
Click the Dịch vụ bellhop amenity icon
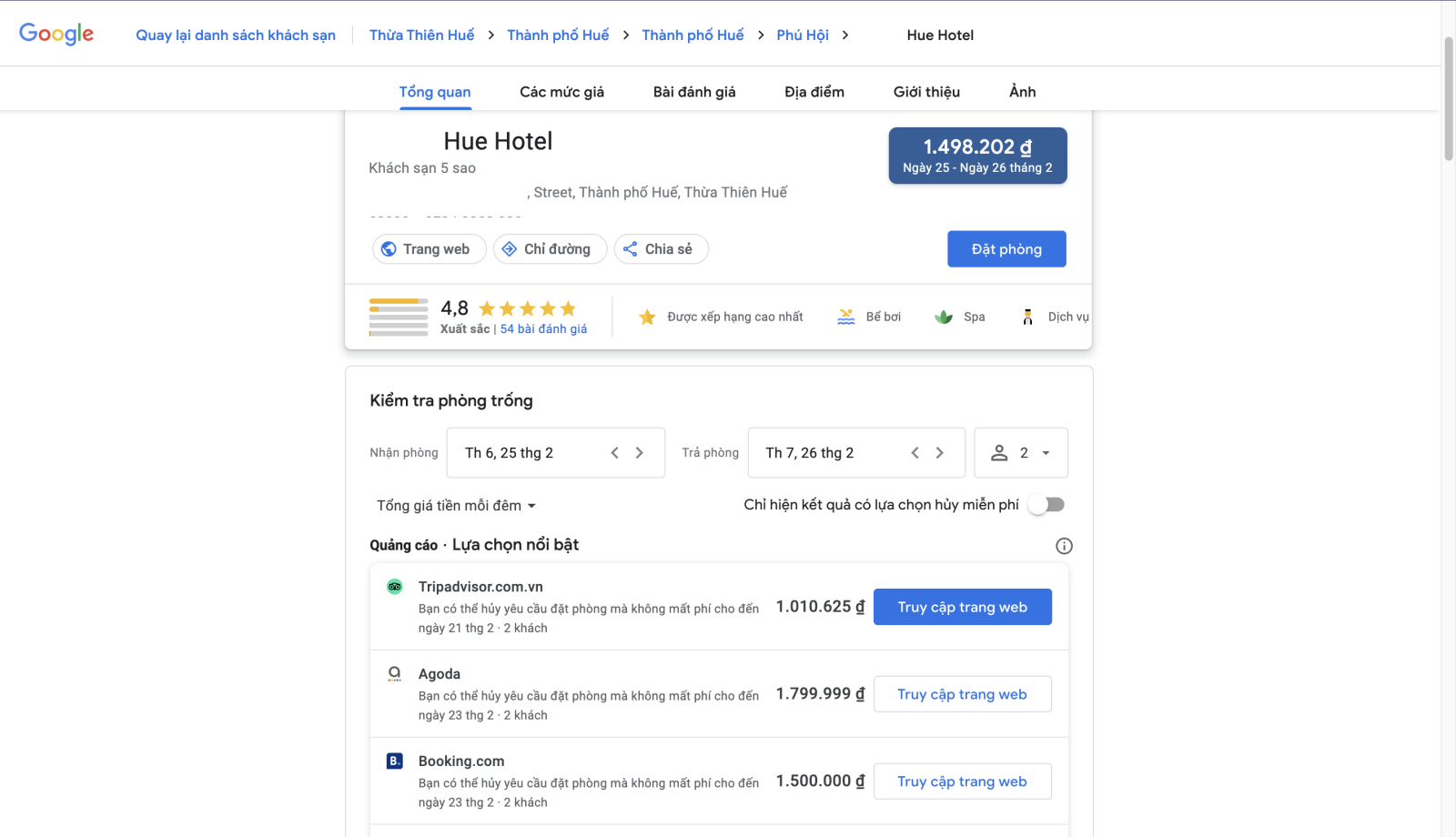pyautogui.click(x=1027, y=317)
